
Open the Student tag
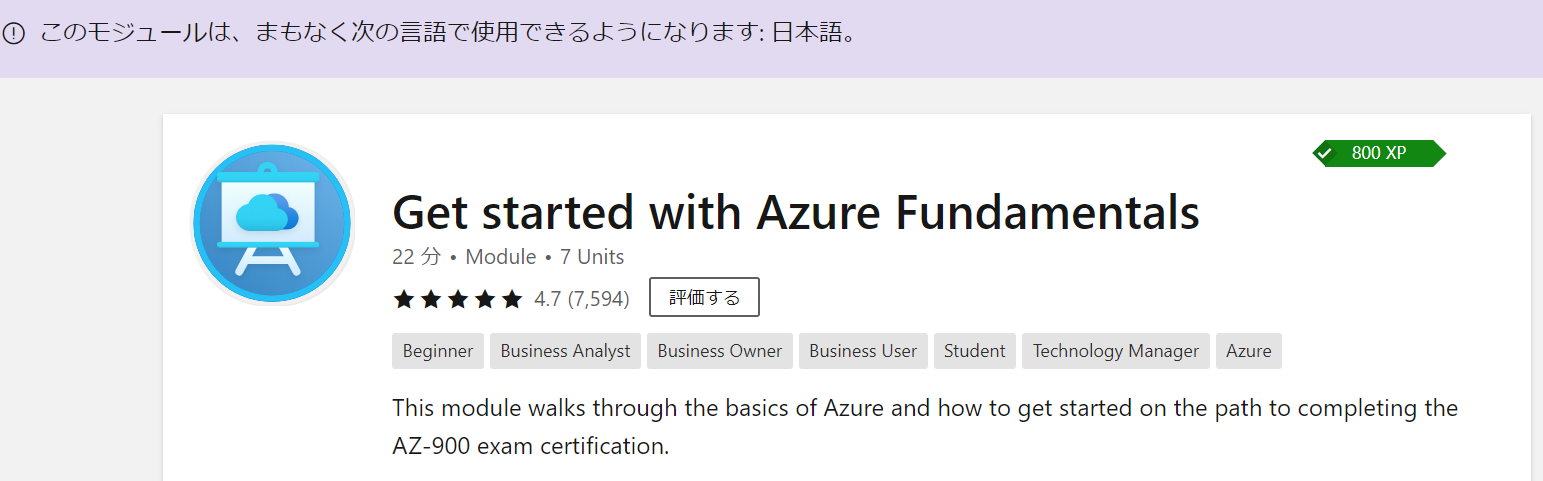tap(975, 351)
